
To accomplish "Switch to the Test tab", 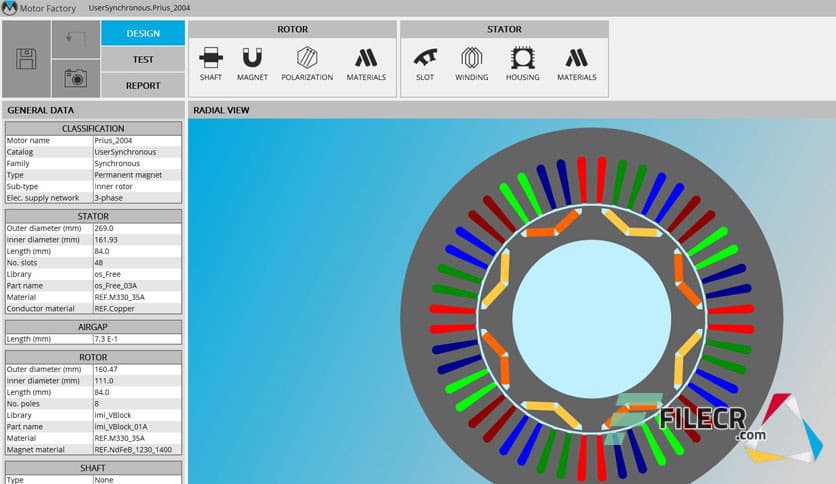I will [143, 59].
